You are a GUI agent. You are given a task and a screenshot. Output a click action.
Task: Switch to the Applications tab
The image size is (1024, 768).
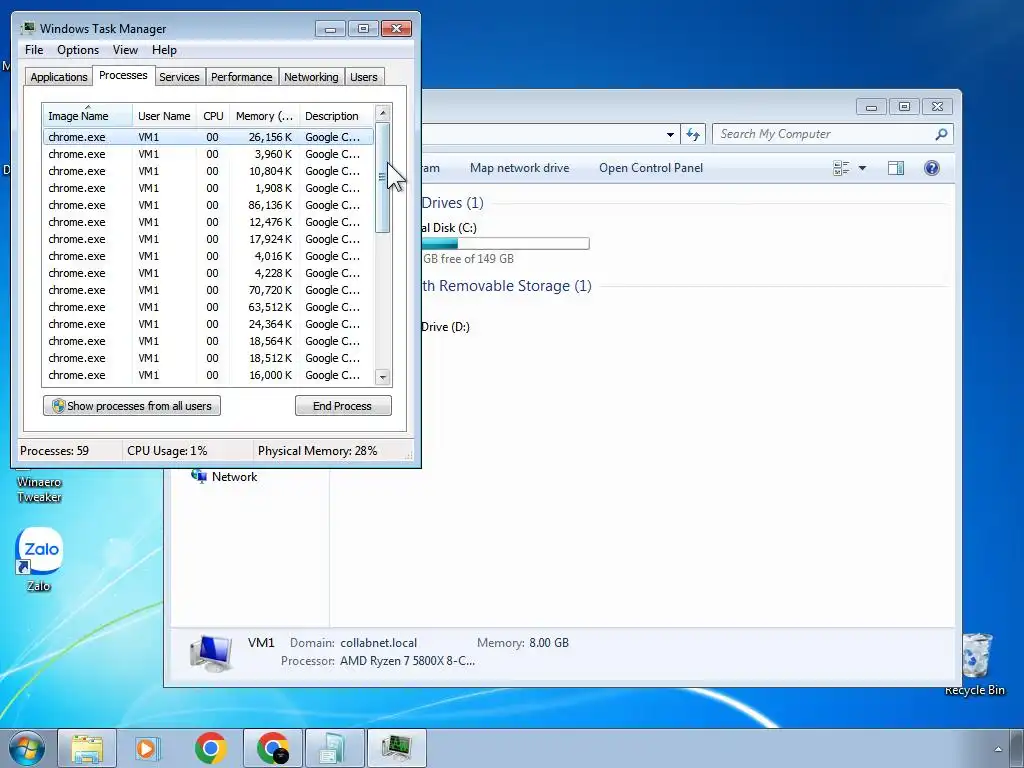point(59,77)
